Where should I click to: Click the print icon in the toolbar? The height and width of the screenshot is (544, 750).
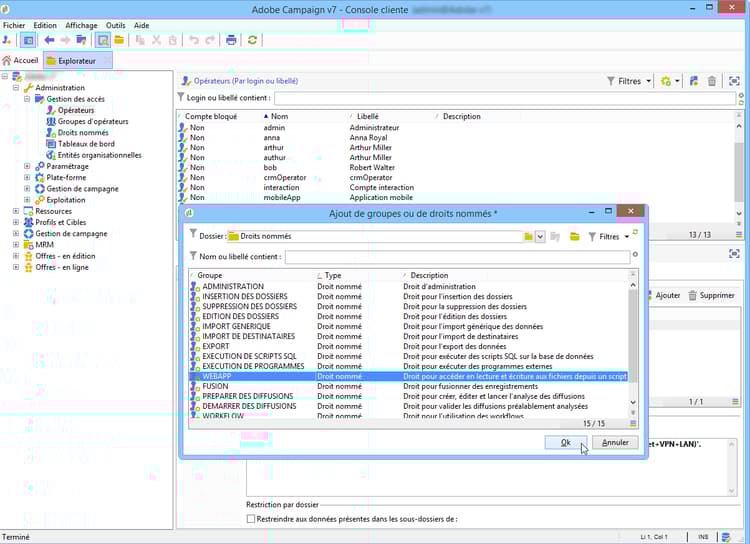tap(231, 40)
